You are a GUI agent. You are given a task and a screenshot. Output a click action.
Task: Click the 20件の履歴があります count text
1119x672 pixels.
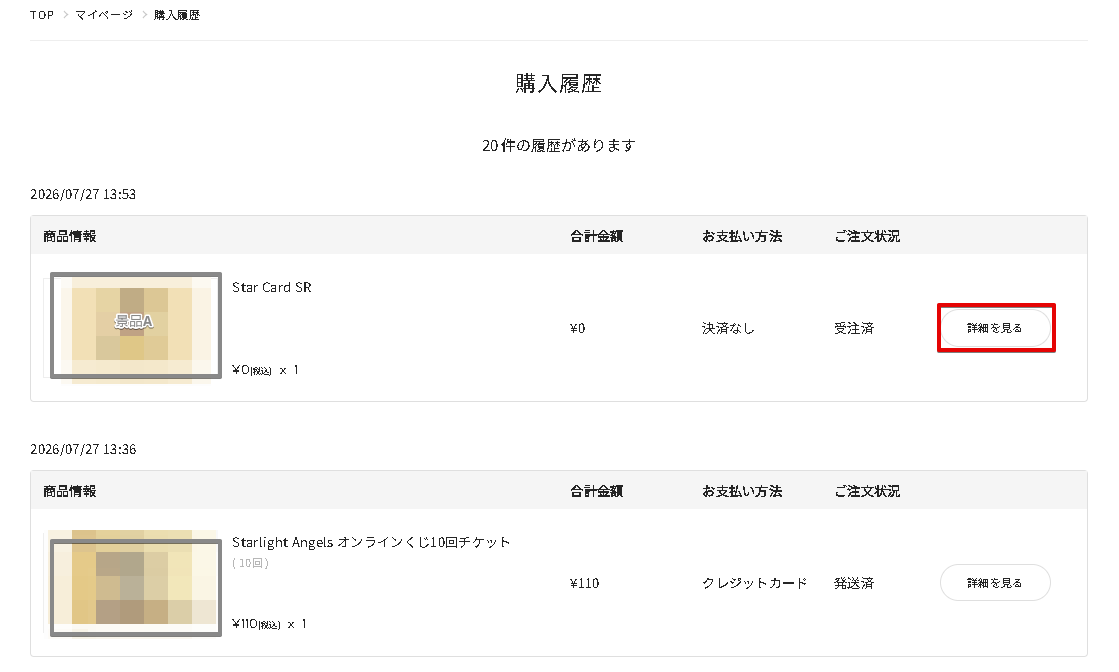(559, 146)
